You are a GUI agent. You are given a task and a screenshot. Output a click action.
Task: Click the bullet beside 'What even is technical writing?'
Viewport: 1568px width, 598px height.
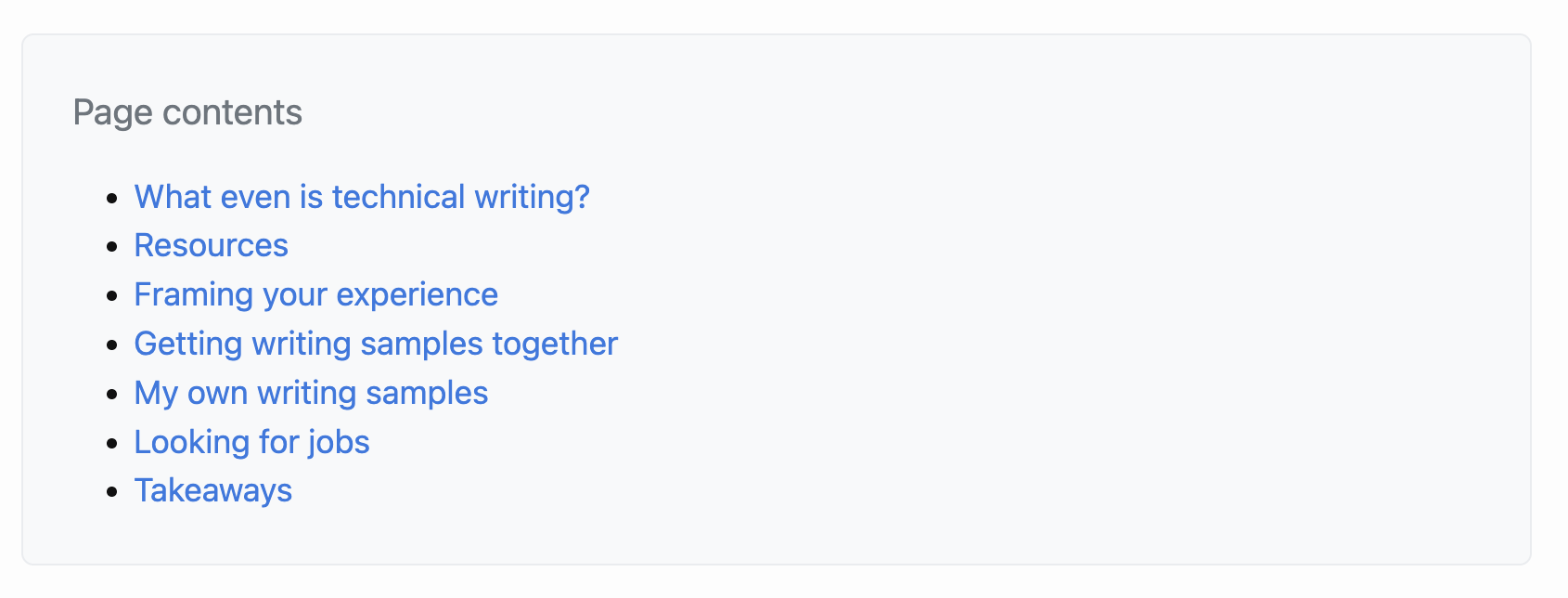click(112, 198)
